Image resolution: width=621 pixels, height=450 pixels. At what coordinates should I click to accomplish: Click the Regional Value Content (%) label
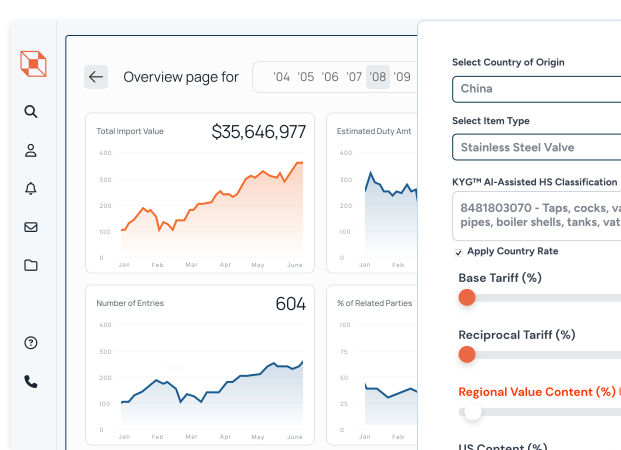[x=537, y=392]
